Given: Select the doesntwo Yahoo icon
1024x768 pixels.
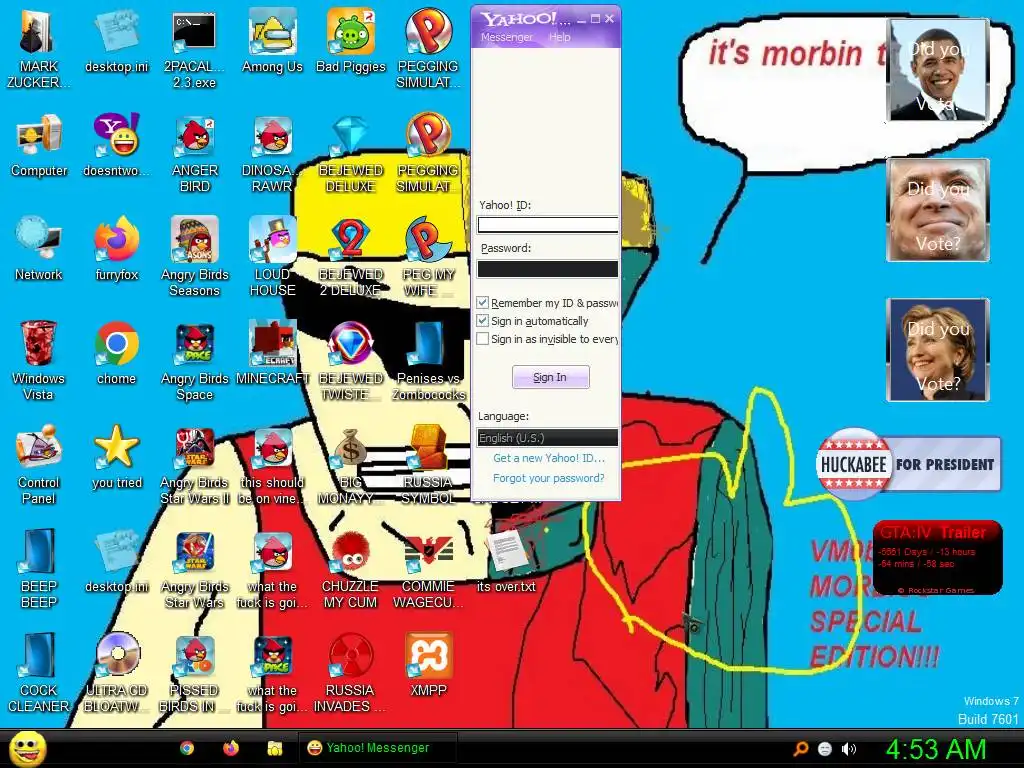Looking at the screenshot, I should point(117,145).
